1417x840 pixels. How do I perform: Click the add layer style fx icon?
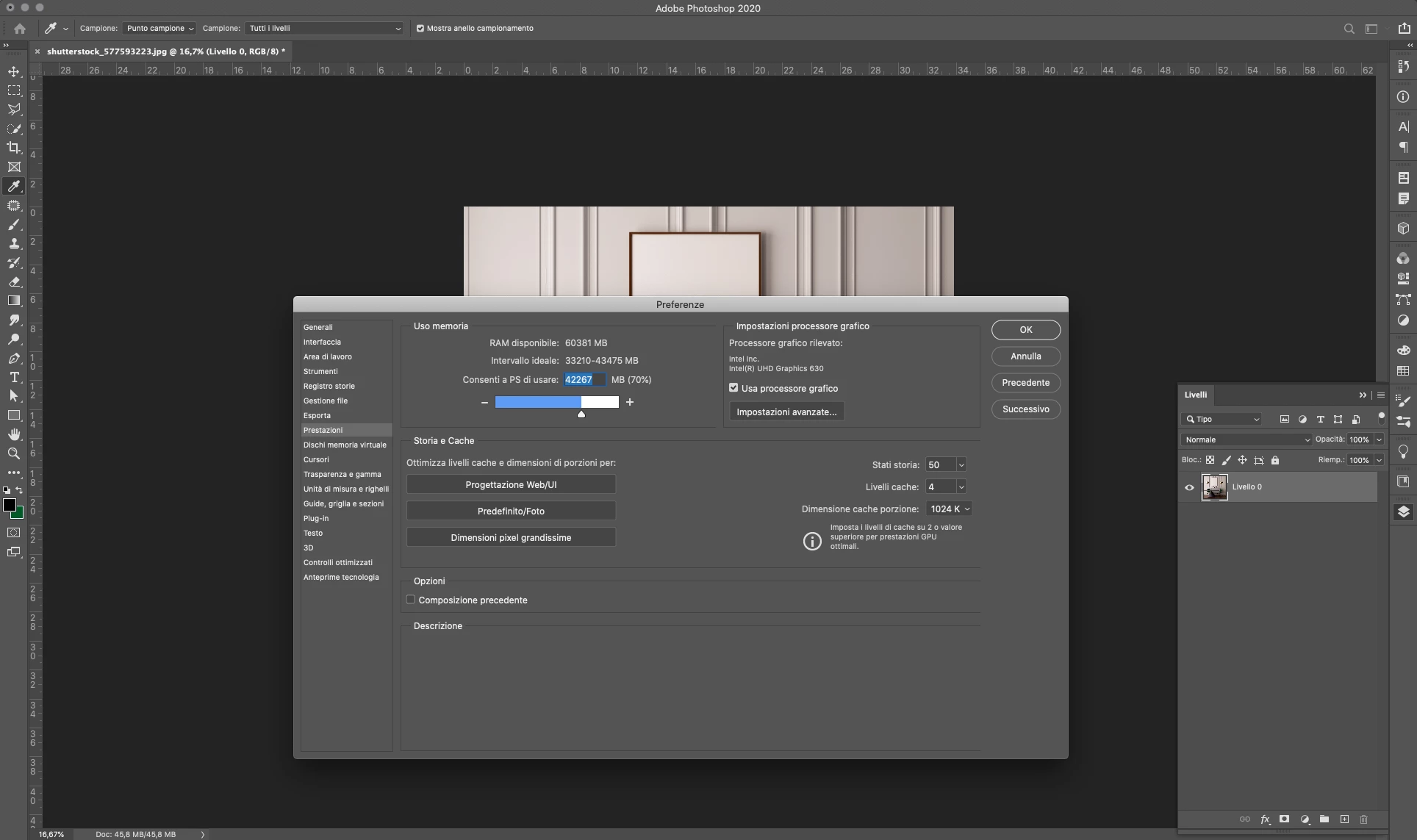point(1265,819)
